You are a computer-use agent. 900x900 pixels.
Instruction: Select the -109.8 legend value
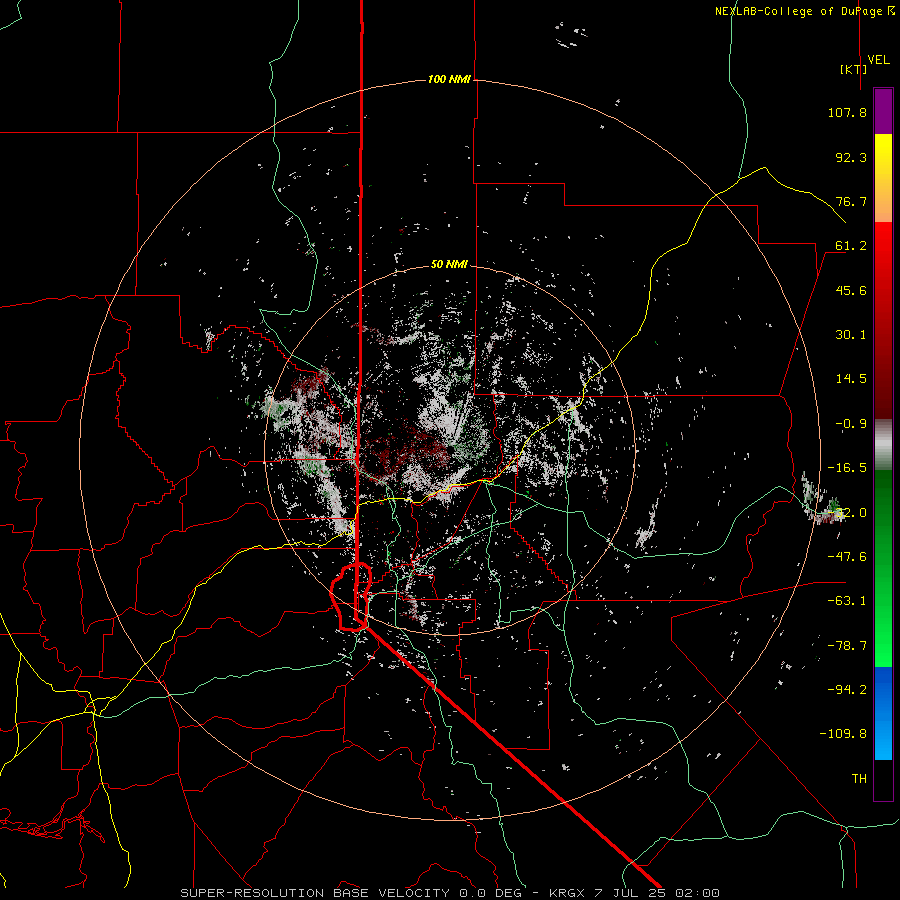coord(843,734)
